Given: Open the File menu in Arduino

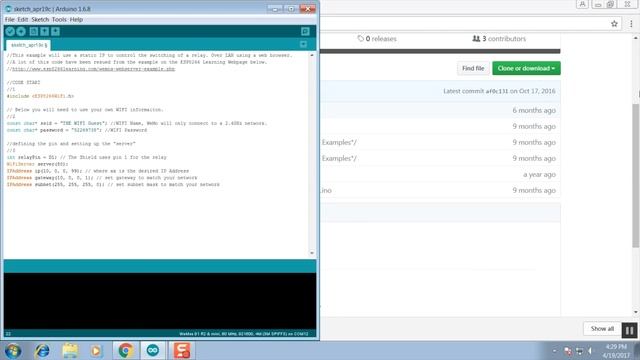Looking at the screenshot, I should [x=9, y=19].
